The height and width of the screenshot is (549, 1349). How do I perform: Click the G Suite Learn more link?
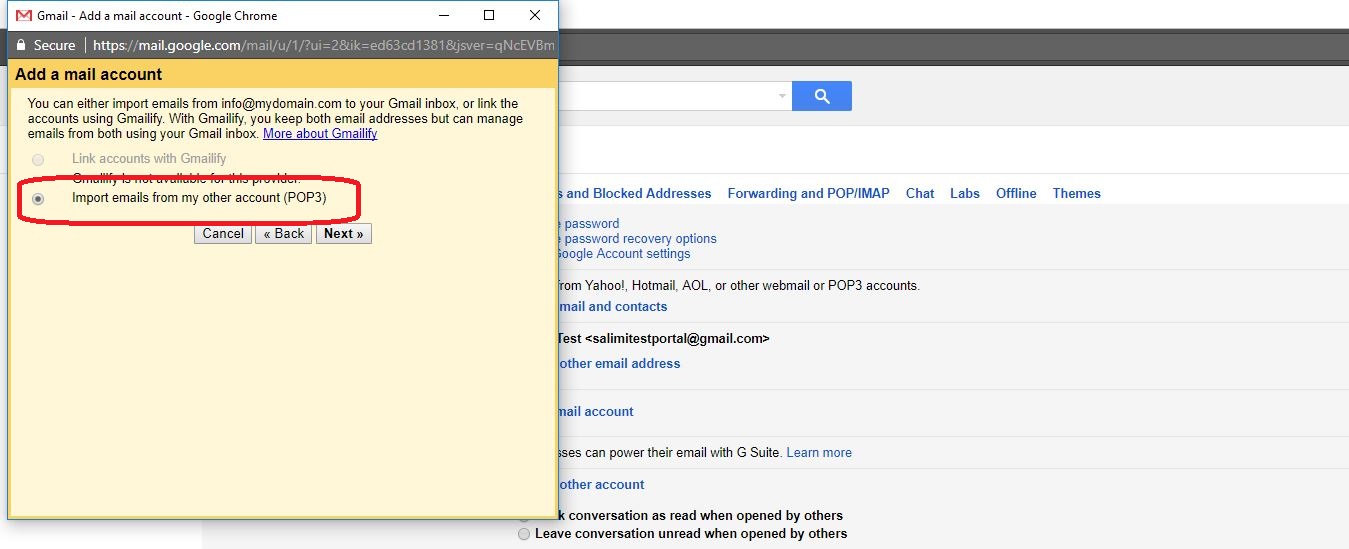click(819, 452)
